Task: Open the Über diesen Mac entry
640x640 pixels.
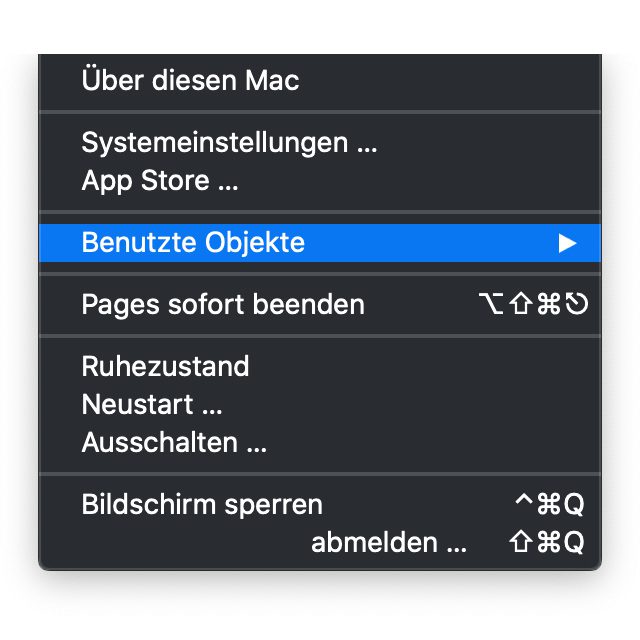Action: coord(190,80)
